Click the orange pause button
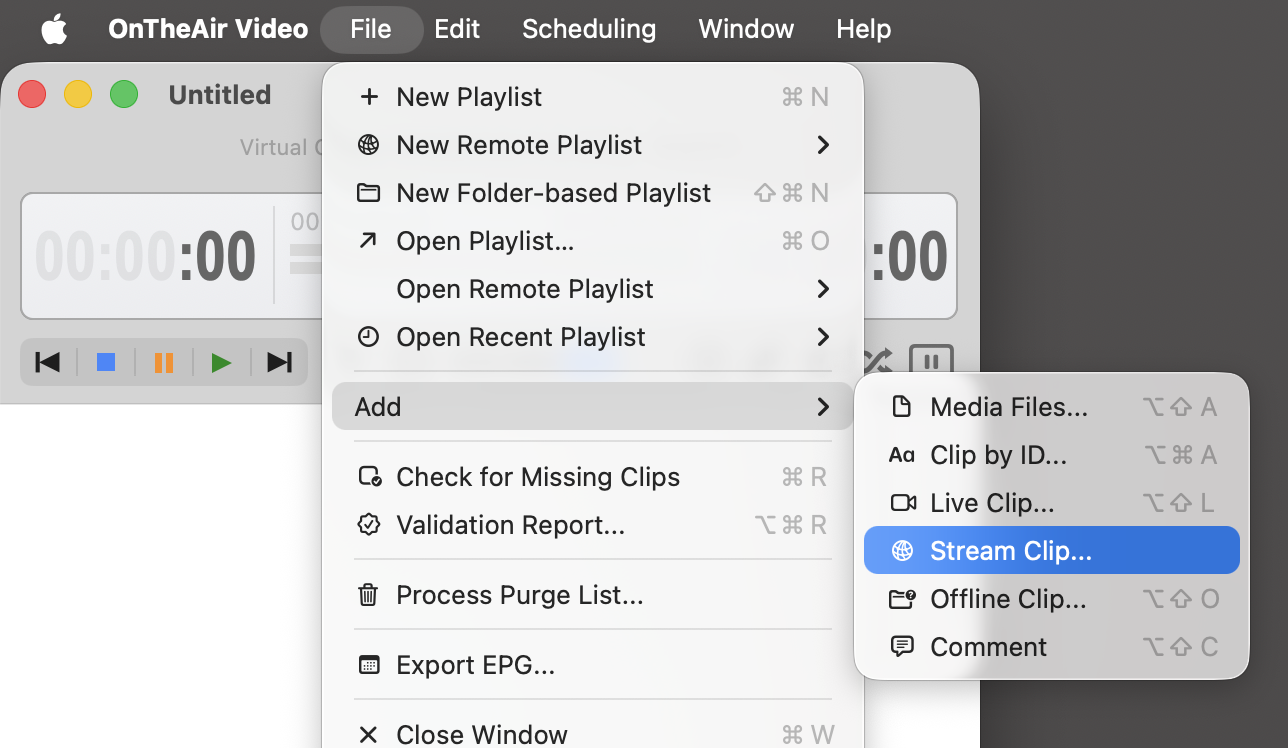This screenshot has height=748, width=1288. [164, 362]
